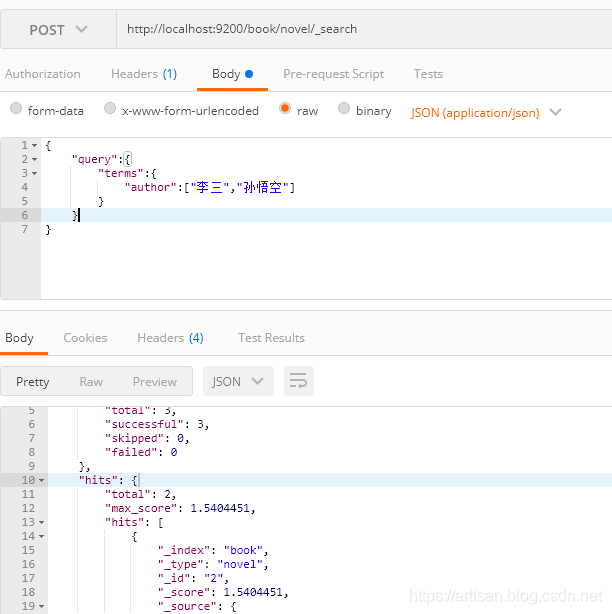
Task: Collapse the "hits" object at line 10
Action: (41, 480)
